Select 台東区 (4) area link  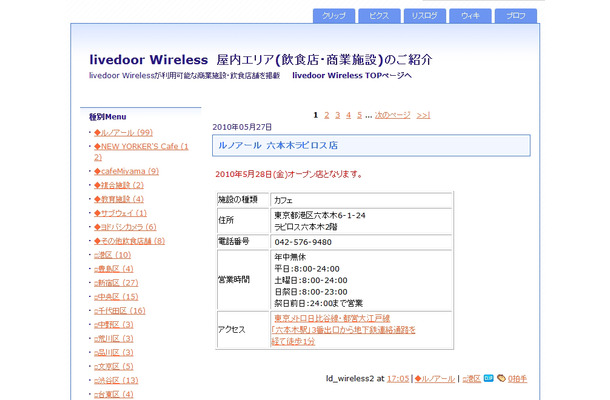pyautogui.click(x=114, y=395)
